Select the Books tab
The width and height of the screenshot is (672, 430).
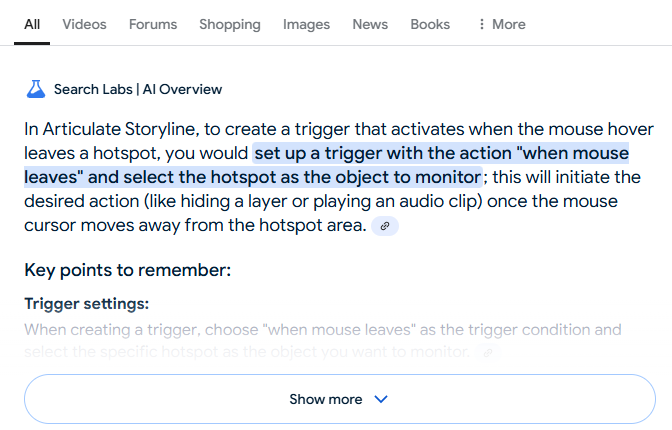point(430,24)
